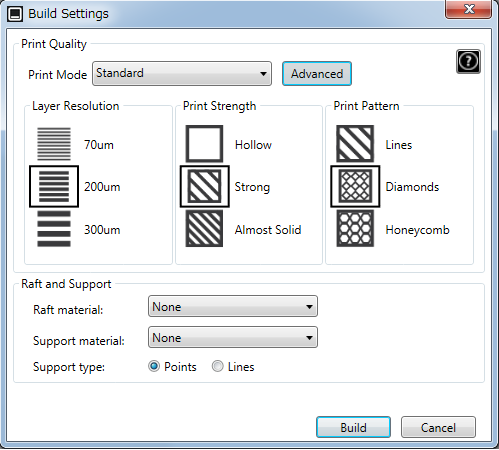The image size is (499, 450).
Task: Choose the Strong print strength icon
Action: click(205, 186)
